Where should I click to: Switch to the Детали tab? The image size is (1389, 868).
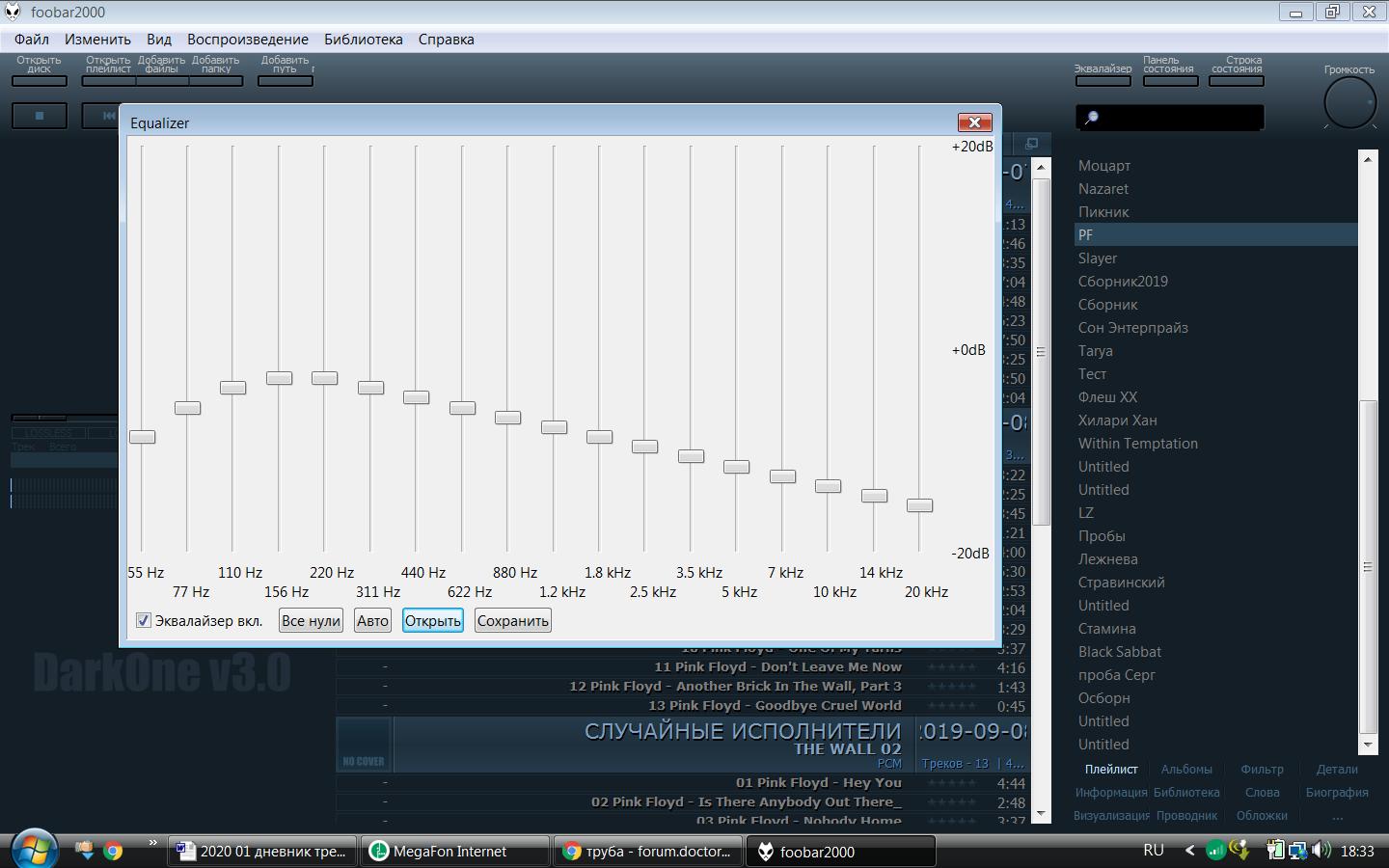coord(1337,769)
